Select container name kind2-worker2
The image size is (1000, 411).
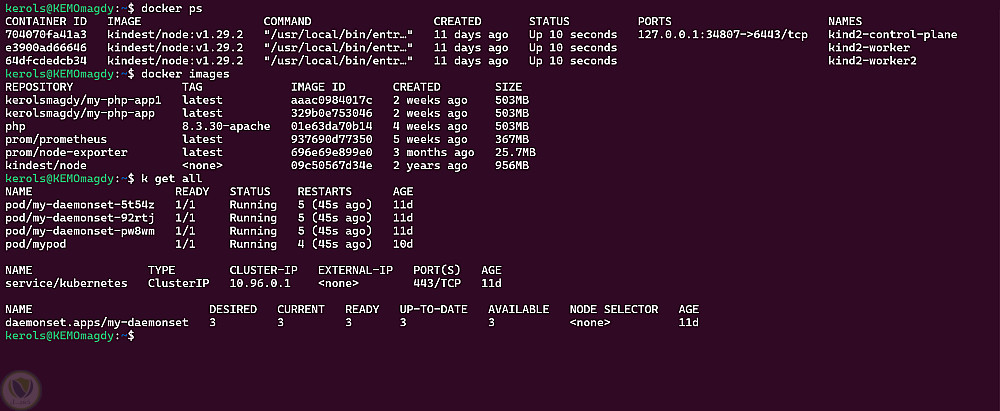tap(872, 61)
